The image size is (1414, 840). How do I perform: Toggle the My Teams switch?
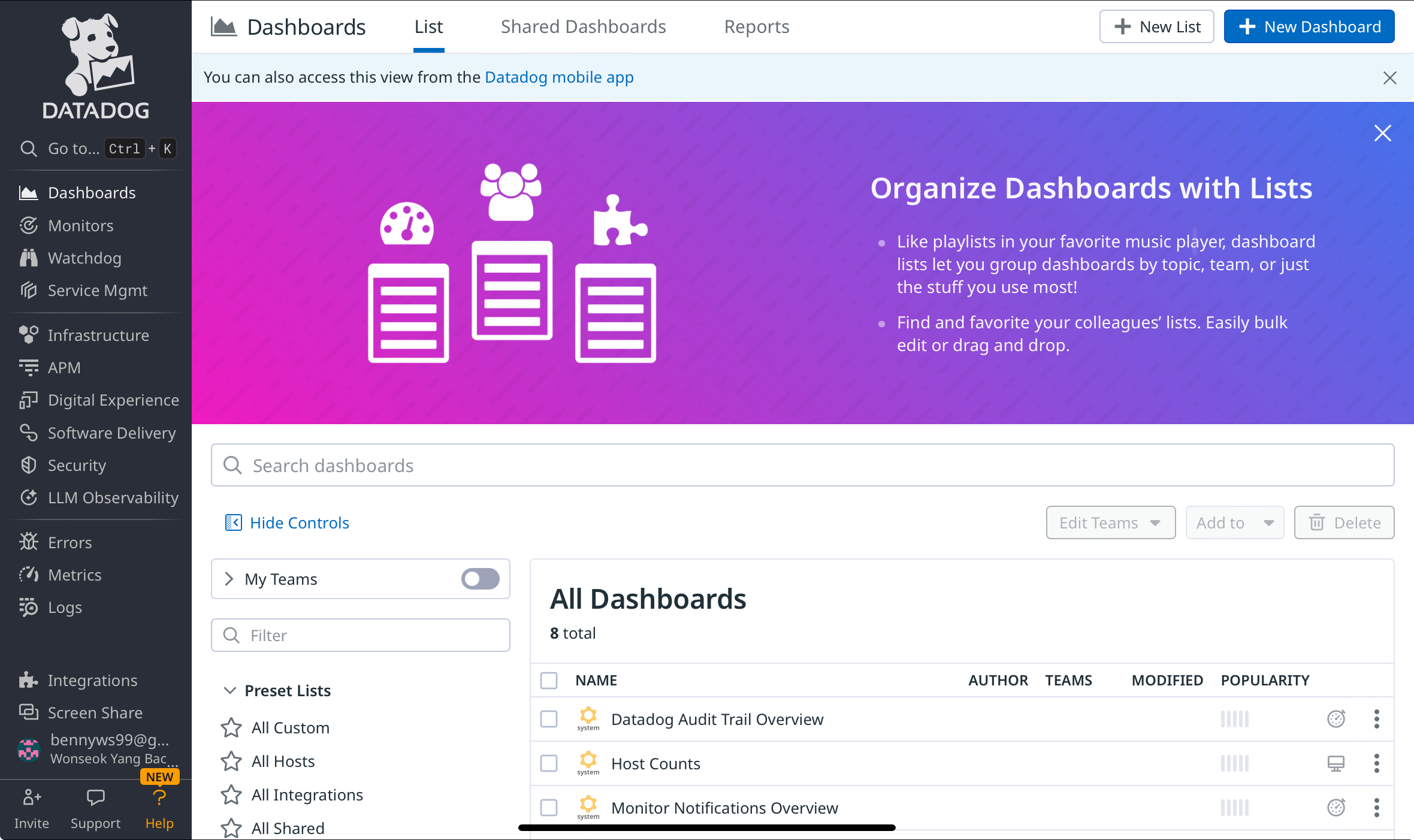(480, 579)
